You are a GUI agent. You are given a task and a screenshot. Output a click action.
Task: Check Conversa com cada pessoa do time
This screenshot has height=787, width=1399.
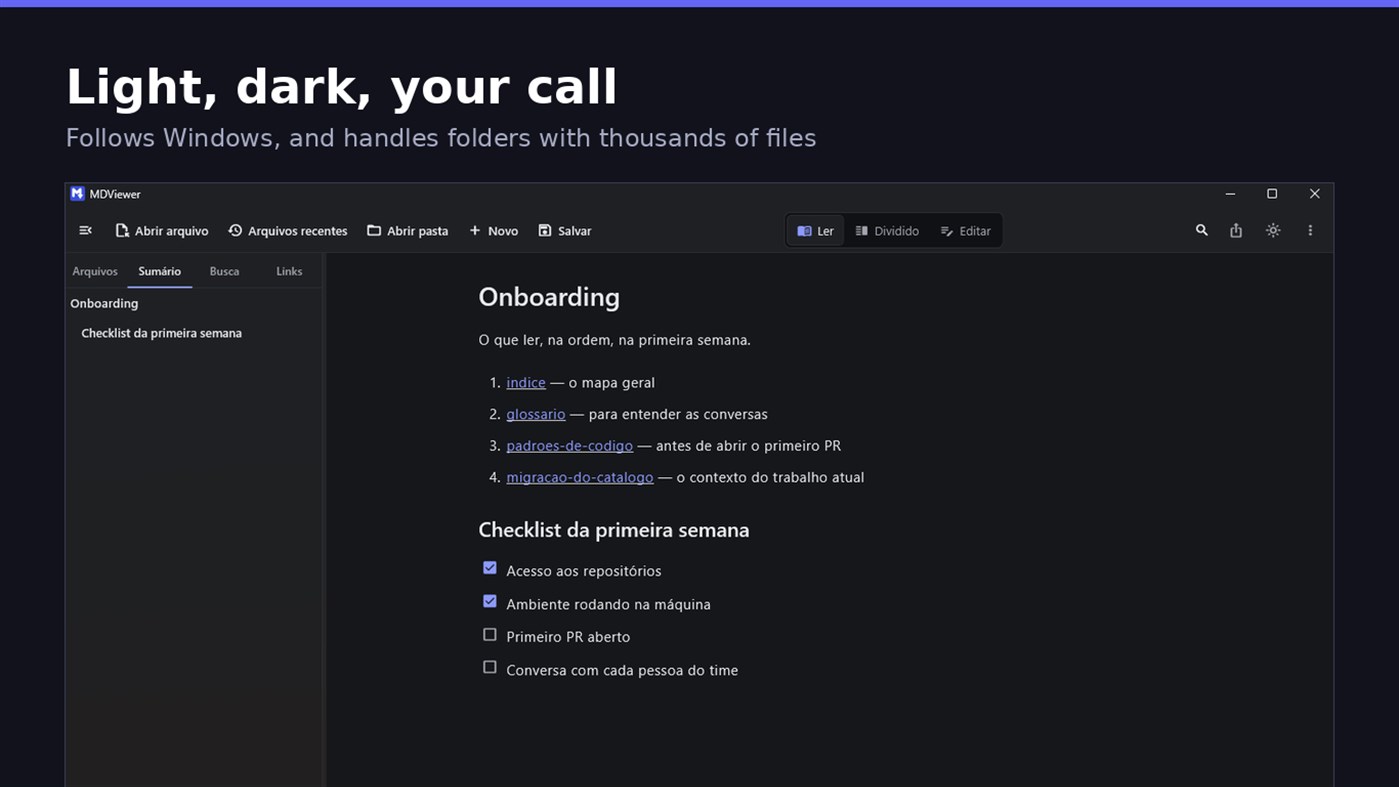pyautogui.click(x=490, y=668)
